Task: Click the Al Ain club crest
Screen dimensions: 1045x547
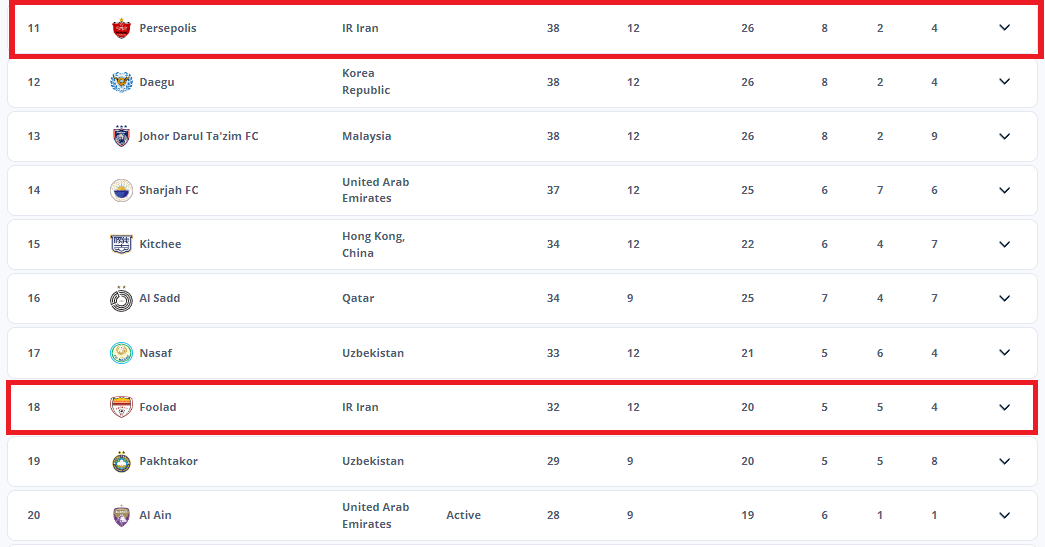Action: (x=121, y=515)
